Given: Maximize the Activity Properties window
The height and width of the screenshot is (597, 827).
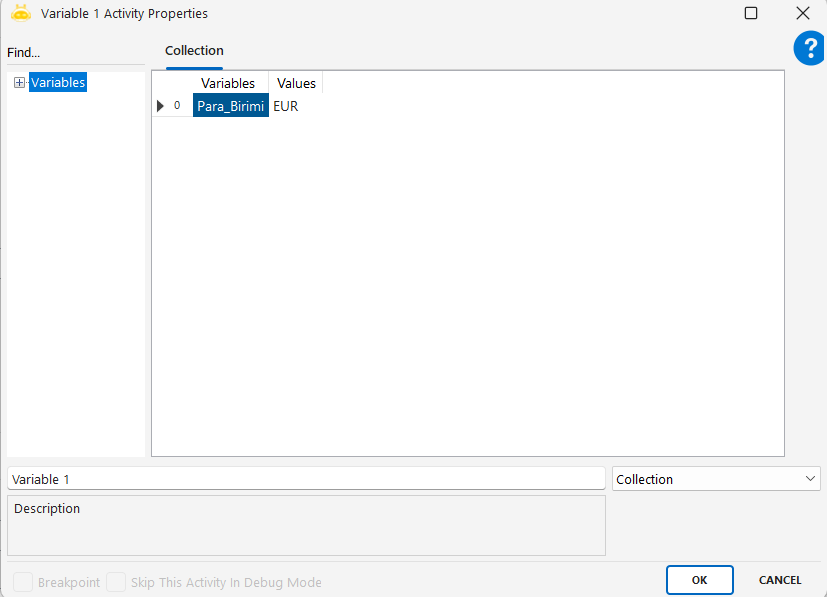Looking at the screenshot, I should click(751, 14).
